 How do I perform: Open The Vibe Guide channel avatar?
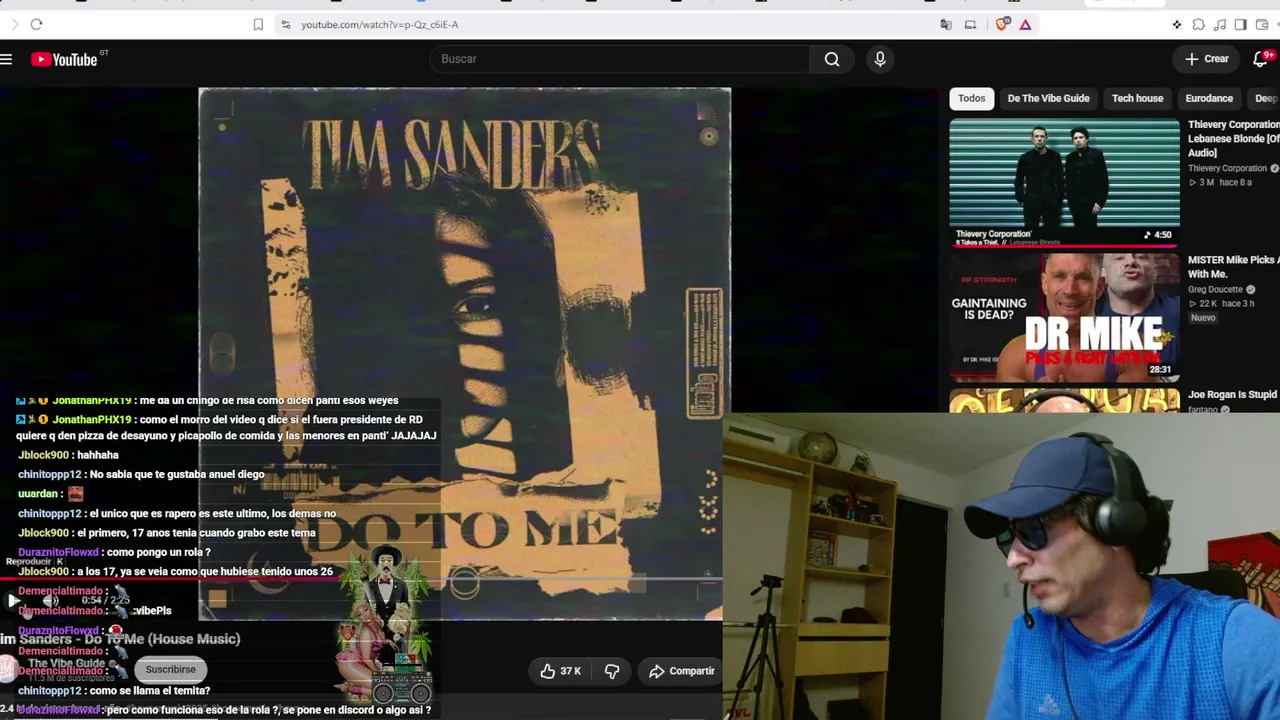pyautogui.click(x=10, y=670)
